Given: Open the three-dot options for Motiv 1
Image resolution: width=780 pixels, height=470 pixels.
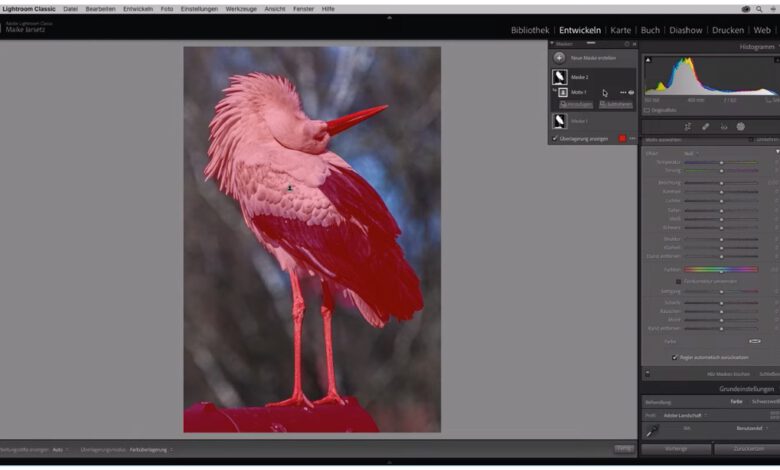Looking at the screenshot, I should click(622, 92).
